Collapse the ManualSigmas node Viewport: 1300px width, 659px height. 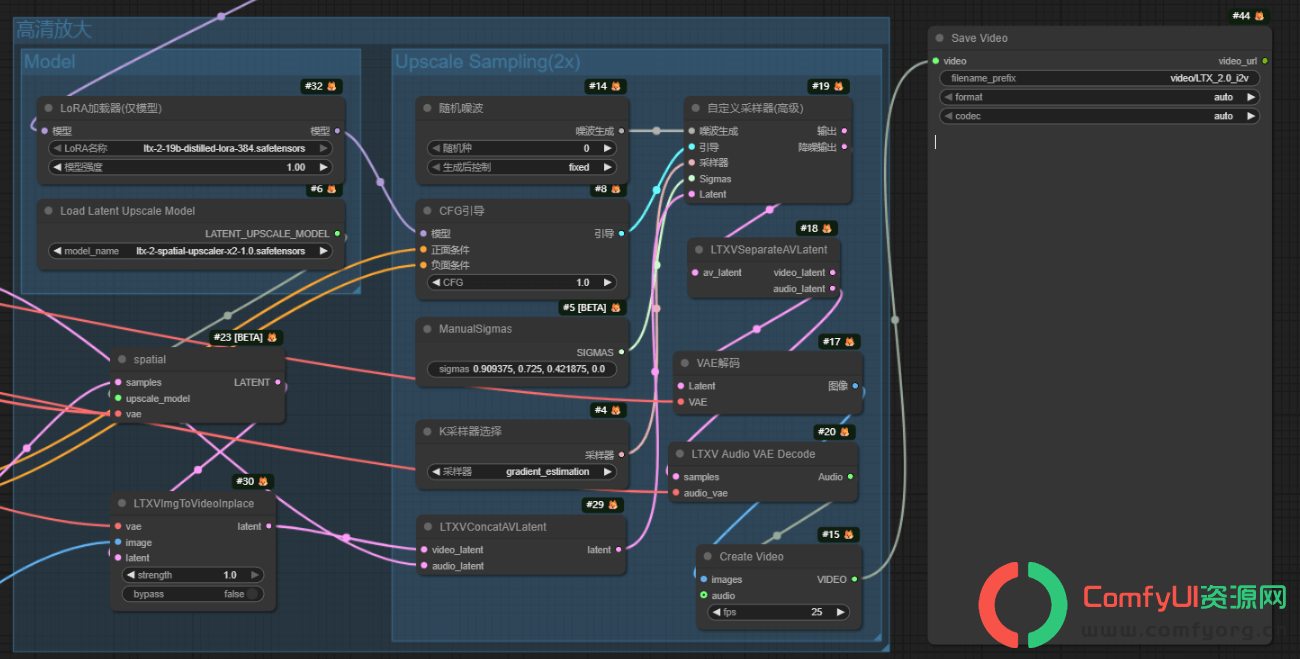(x=427, y=329)
